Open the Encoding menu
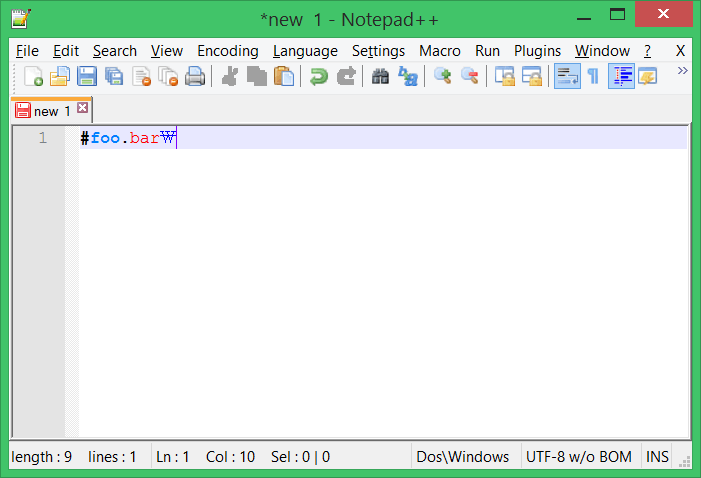The height and width of the screenshot is (478, 701). tap(227, 50)
